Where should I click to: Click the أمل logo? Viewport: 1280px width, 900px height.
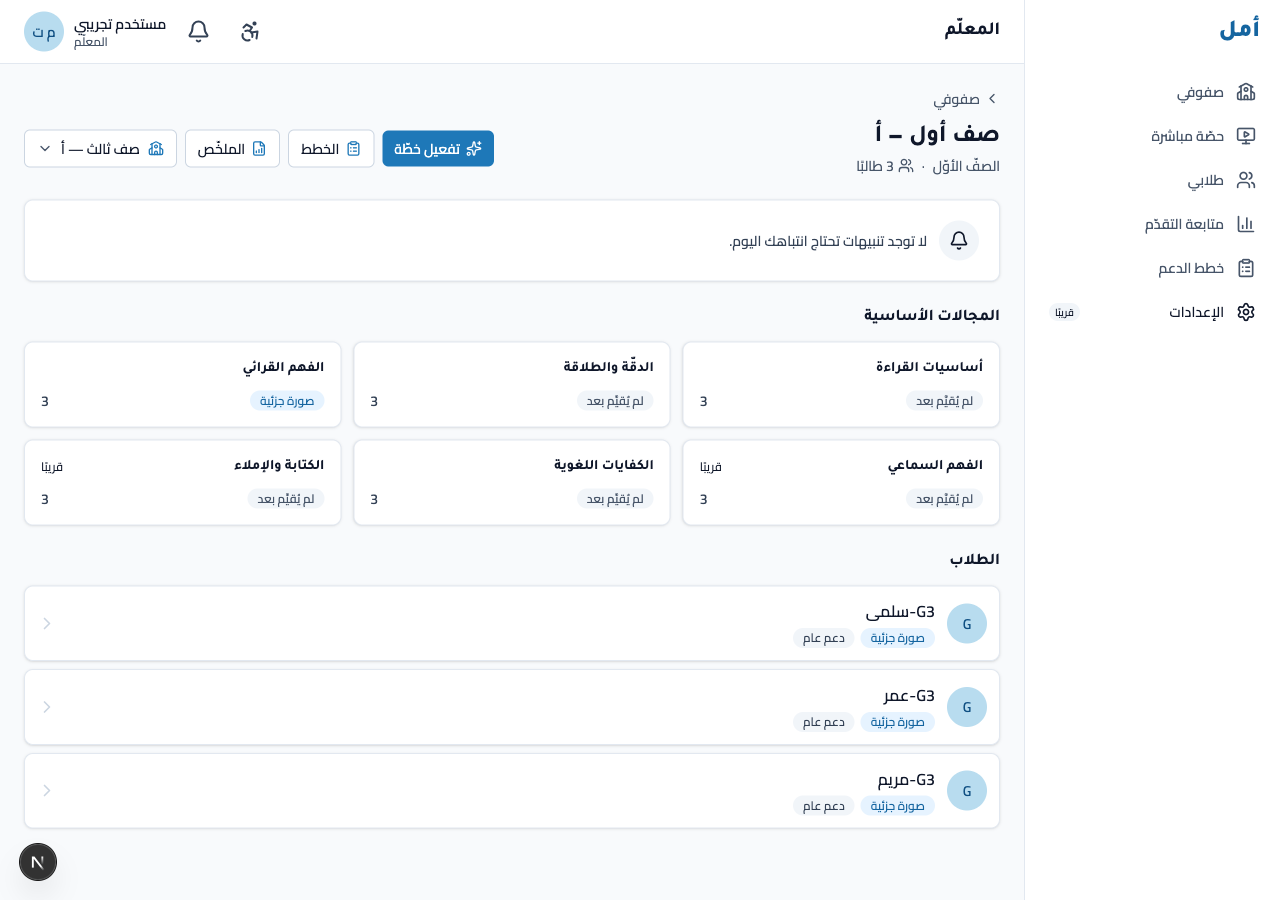click(x=1239, y=28)
